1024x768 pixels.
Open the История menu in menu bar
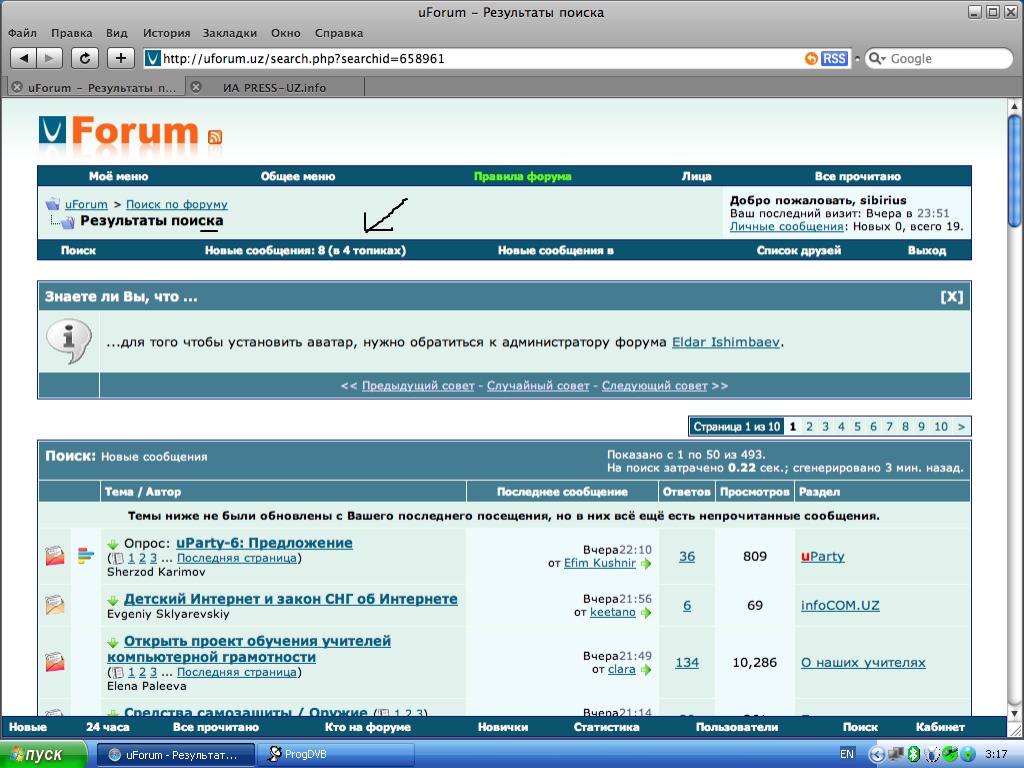[x=166, y=33]
